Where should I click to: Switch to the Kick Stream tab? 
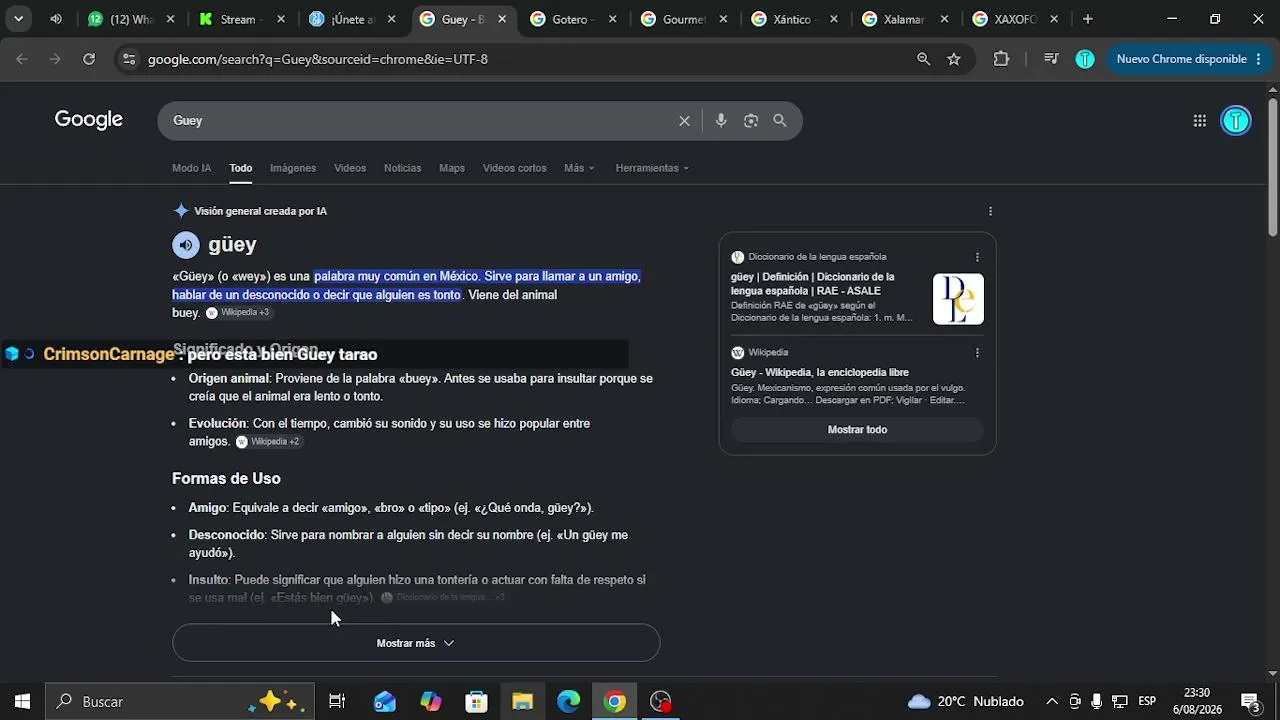(x=243, y=19)
